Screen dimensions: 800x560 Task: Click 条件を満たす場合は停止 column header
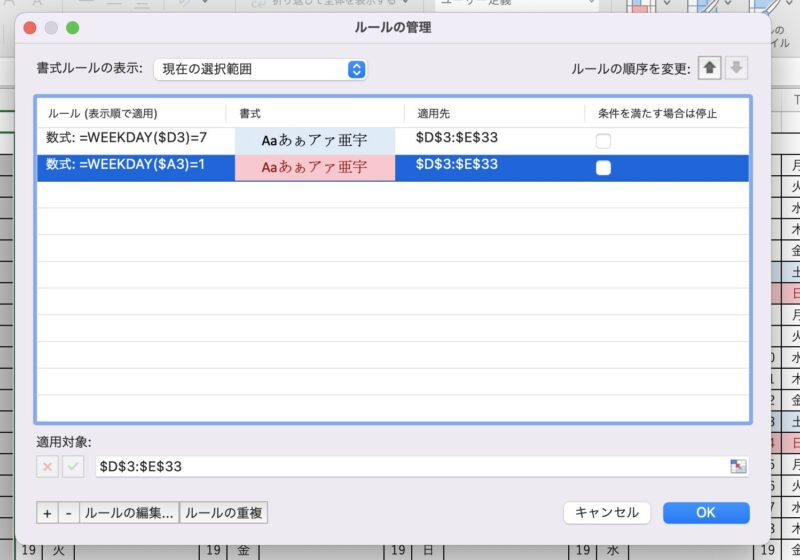[657, 113]
